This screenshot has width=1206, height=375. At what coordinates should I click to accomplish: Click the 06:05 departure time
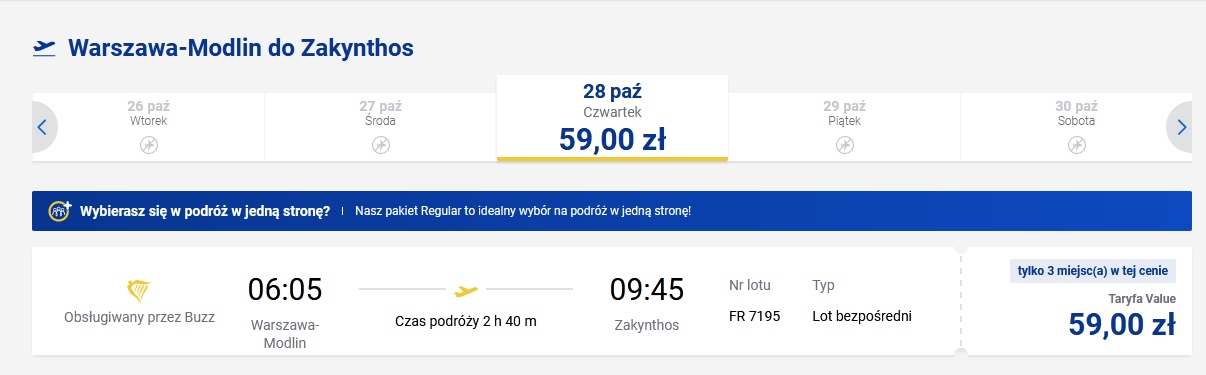pyautogui.click(x=285, y=290)
